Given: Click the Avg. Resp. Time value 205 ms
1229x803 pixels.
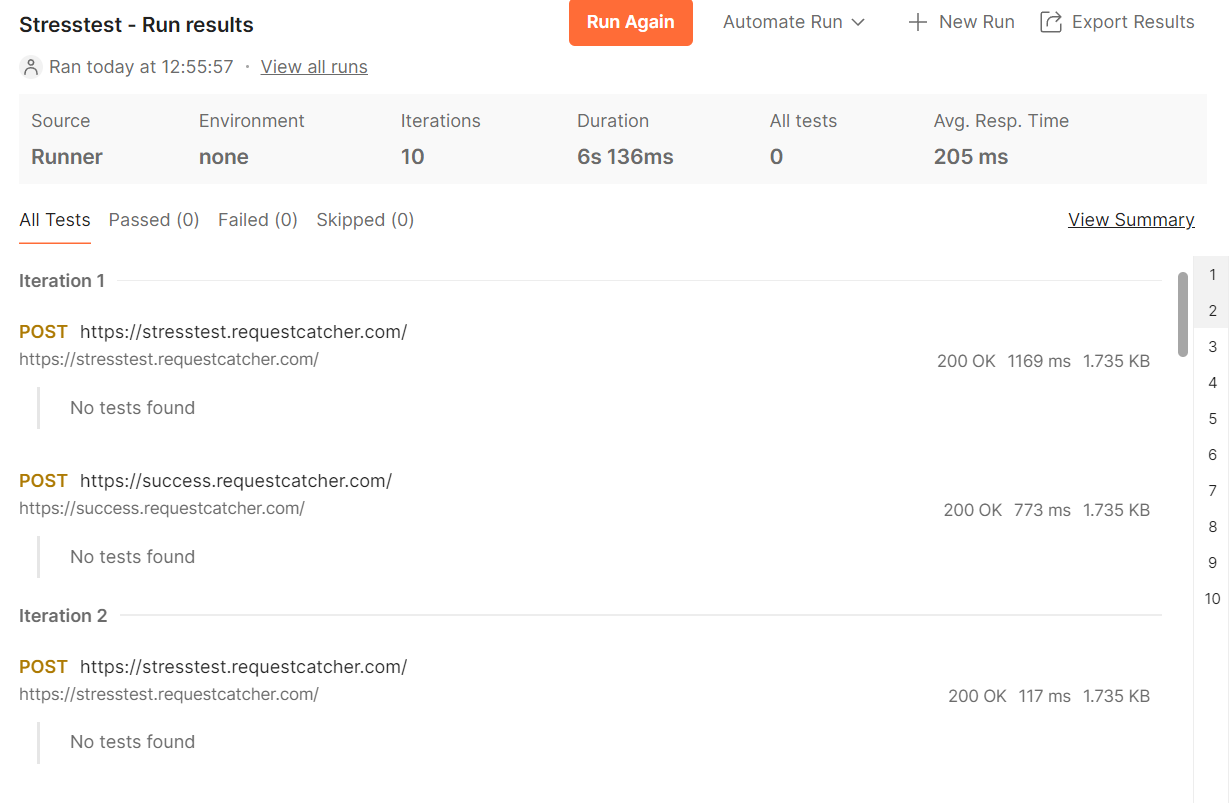Looking at the screenshot, I should [x=971, y=157].
